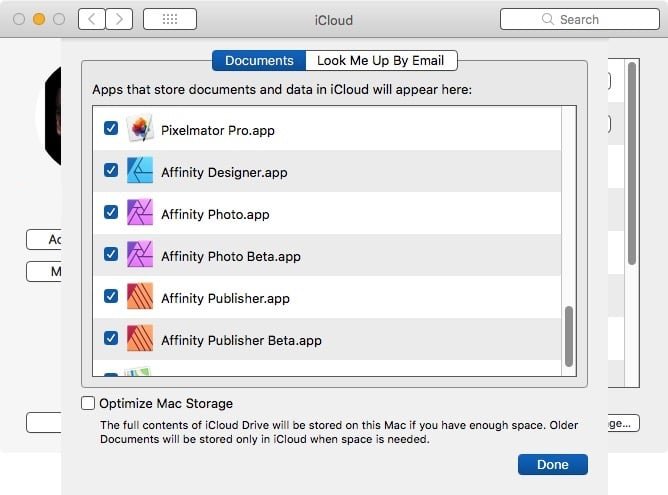Go forward with the right arrow button
668x495 pixels.
click(x=119, y=19)
